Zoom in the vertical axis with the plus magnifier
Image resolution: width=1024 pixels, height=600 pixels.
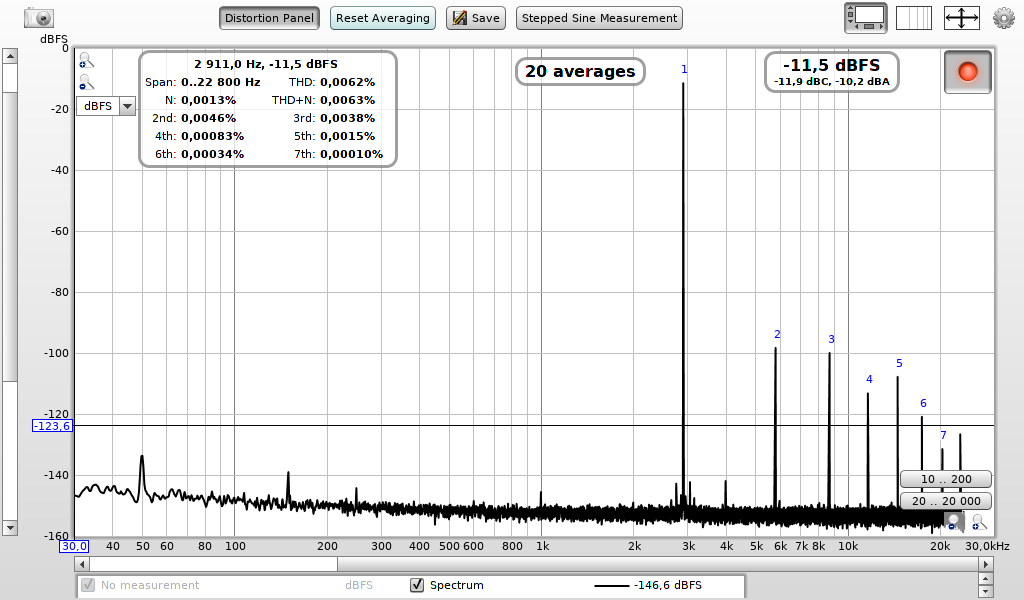86,61
